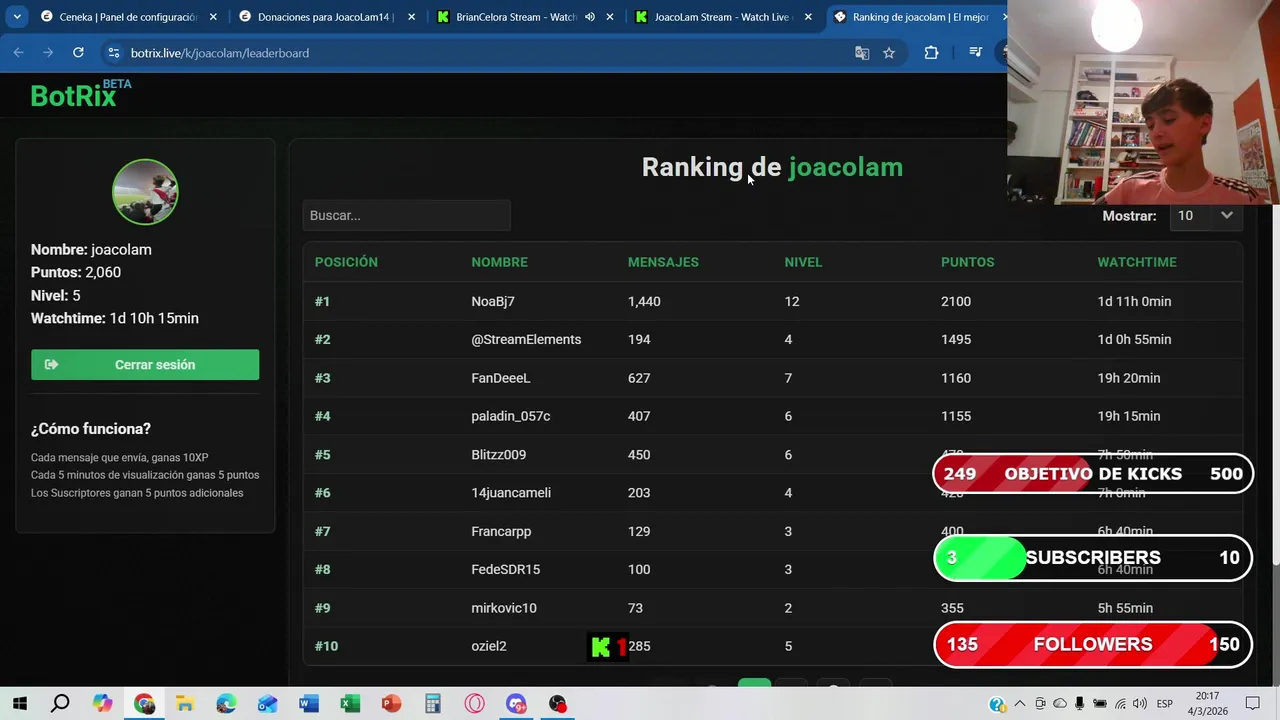Click the BotRix BETA logo
This screenshot has width=1280, height=720.
click(80, 94)
